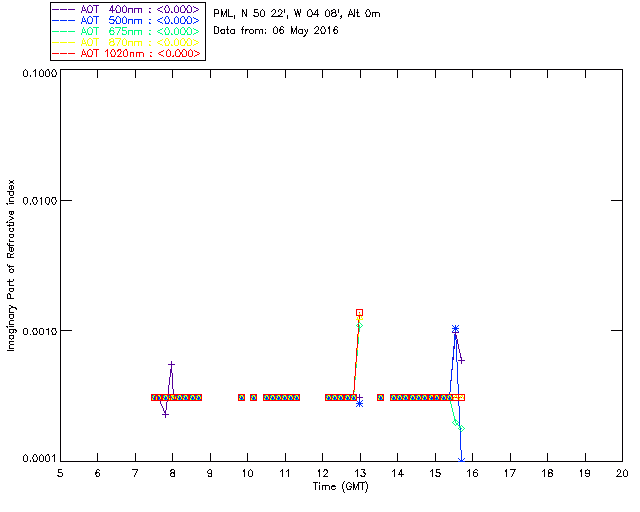Click the AOT 675nm legend entry
This screenshot has width=640, height=512.
pyautogui.click(x=127, y=31)
